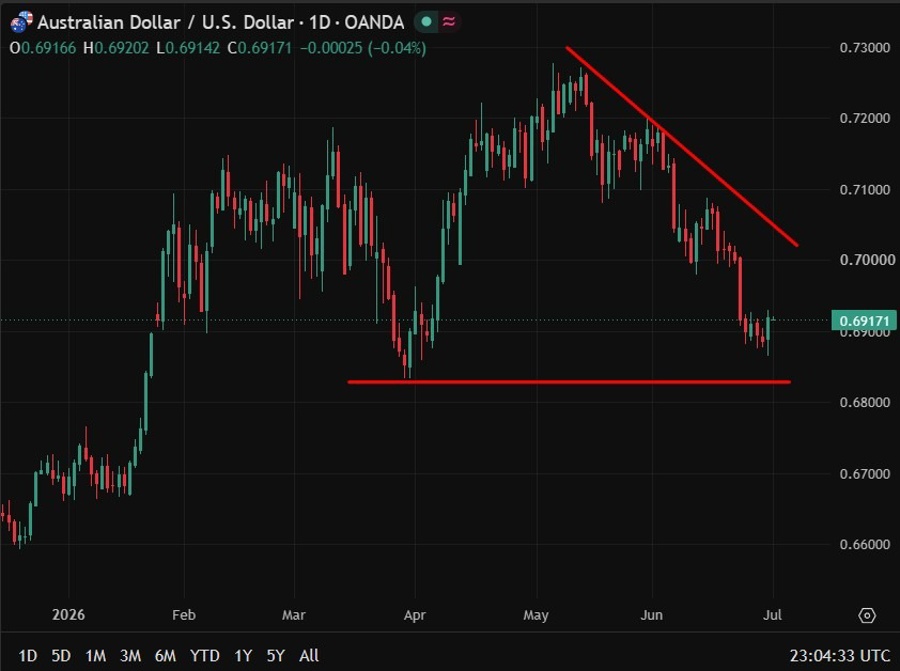This screenshot has width=900, height=671.
Task: Select the 6M time range
Action: [x=165, y=656]
